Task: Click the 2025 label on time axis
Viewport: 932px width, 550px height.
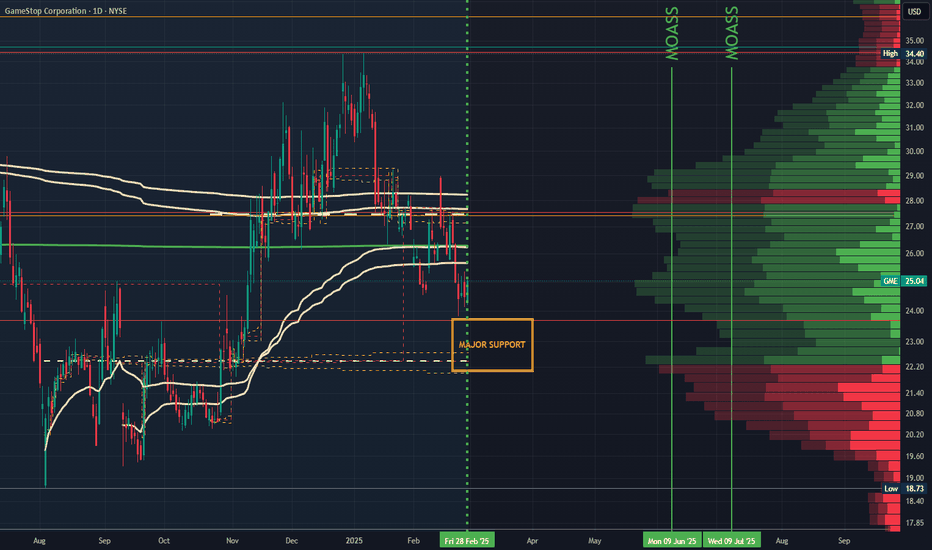Action: (x=354, y=540)
